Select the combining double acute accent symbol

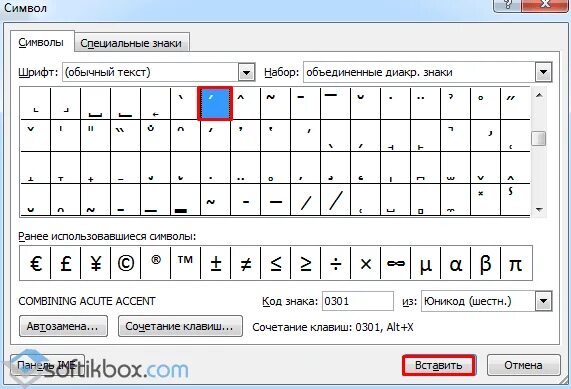(x=515, y=103)
